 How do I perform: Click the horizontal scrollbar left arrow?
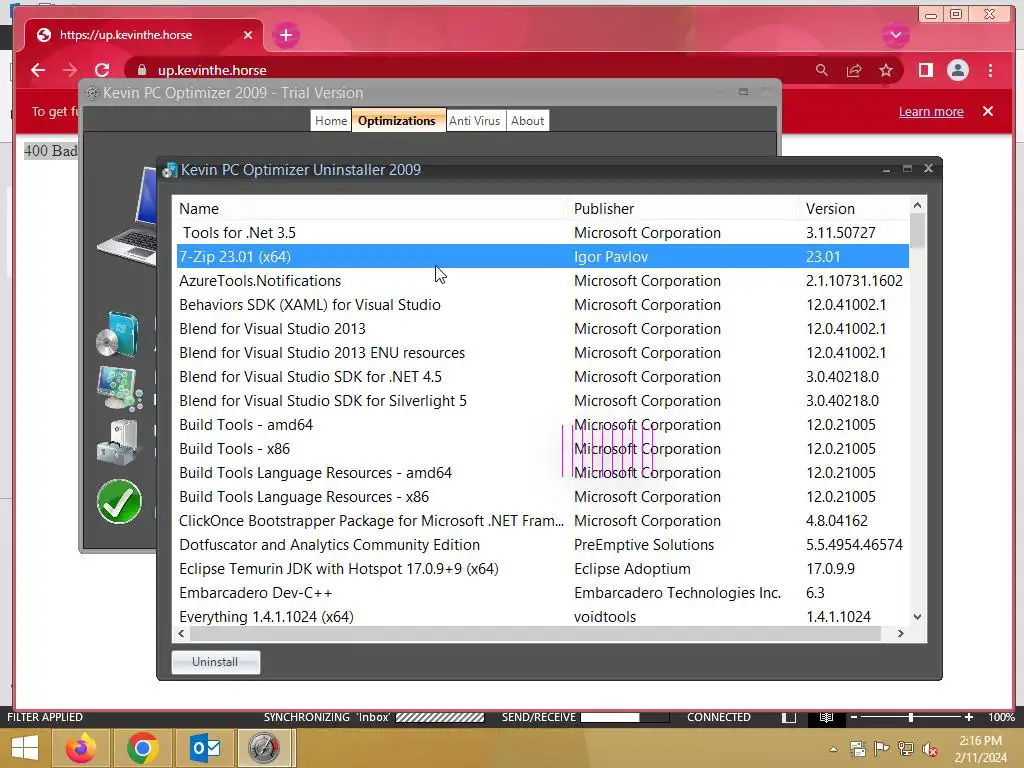[182, 633]
